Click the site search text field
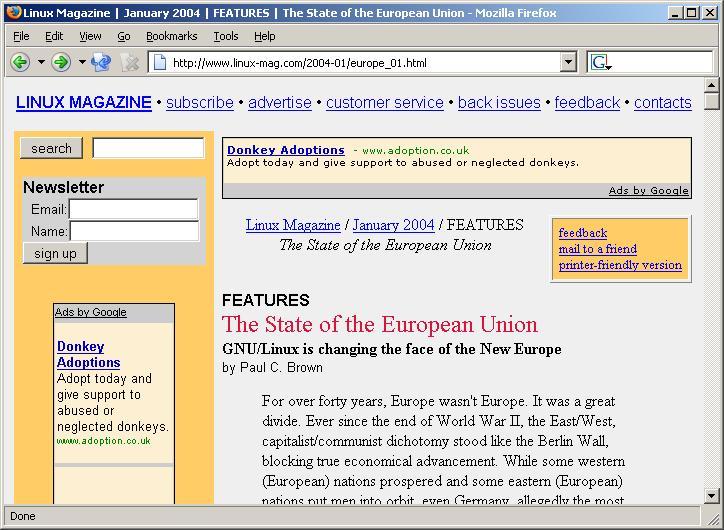The height and width of the screenshot is (530, 724). tap(148, 148)
